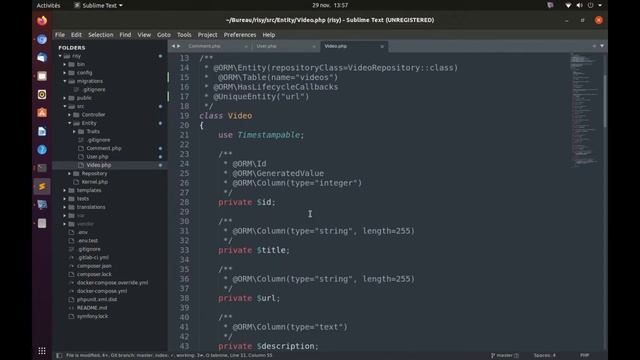
Task: Open Firefox from the Ubuntu dock
Action: click(42, 20)
